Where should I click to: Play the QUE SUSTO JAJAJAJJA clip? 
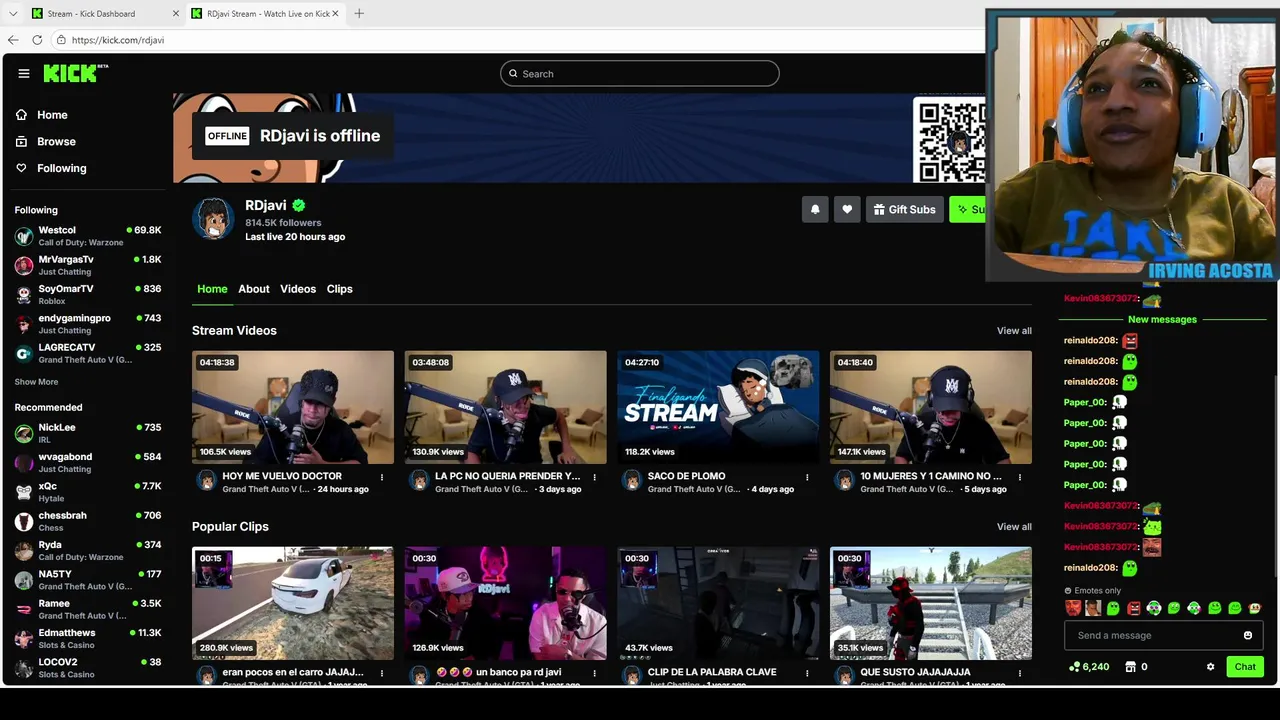tap(930, 603)
